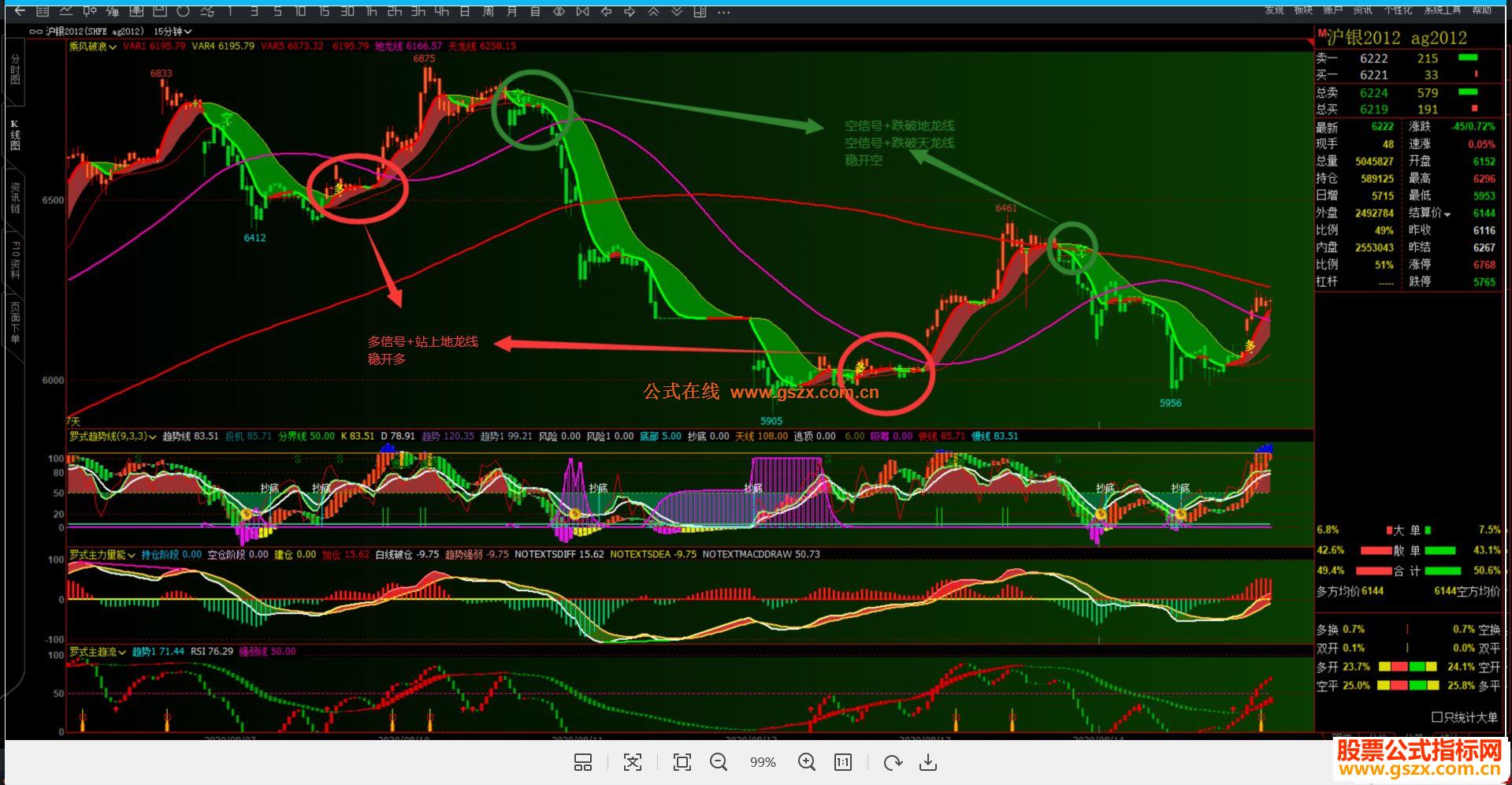Select the 1-minute period button

pyautogui.click(x=230, y=11)
